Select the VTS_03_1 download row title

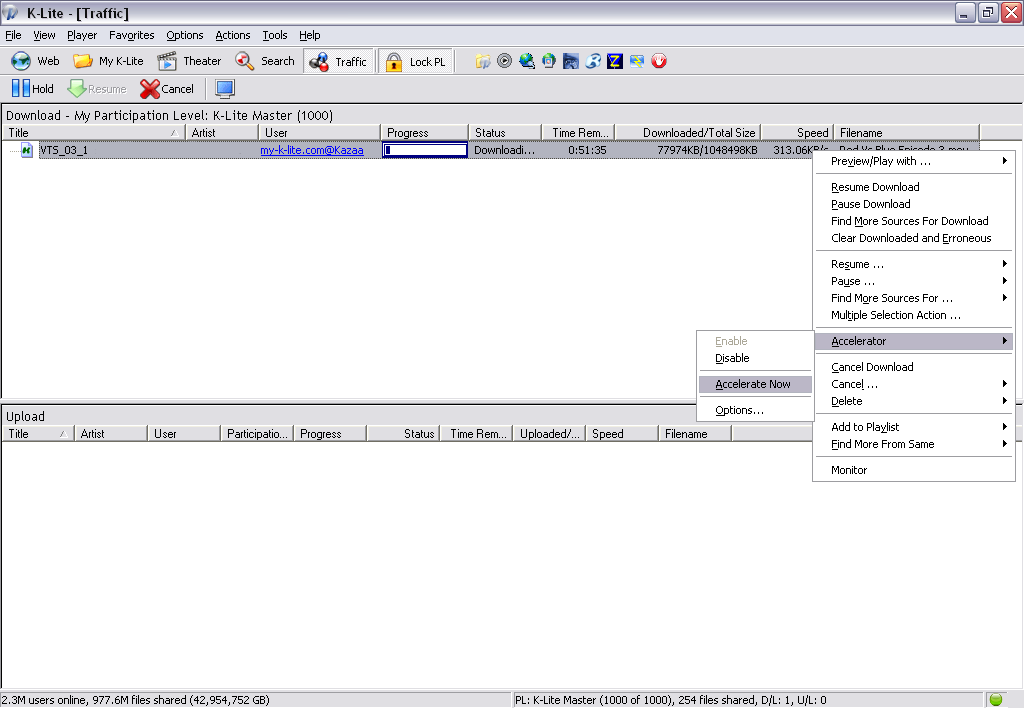pyautogui.click(x=63, y=150)
